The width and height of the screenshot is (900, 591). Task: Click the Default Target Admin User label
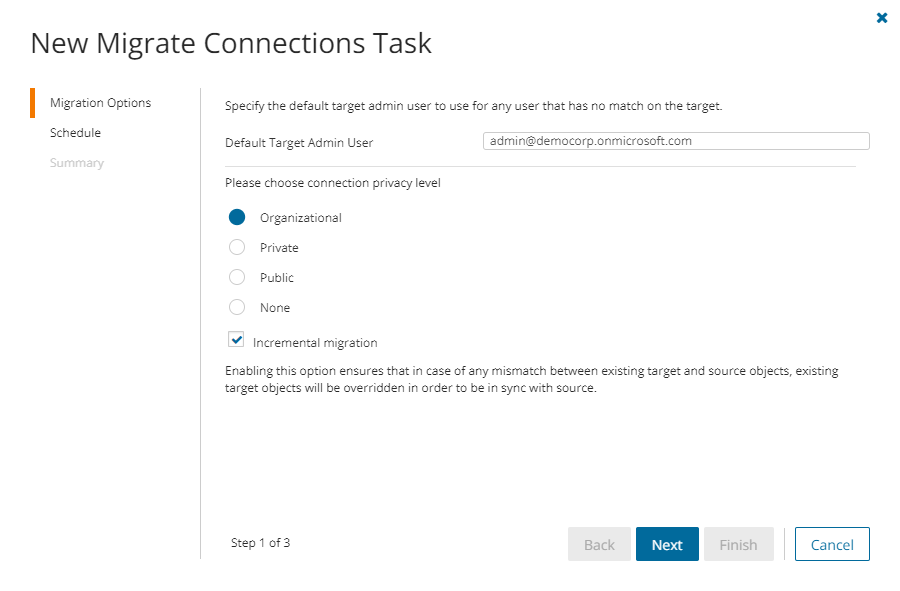pyautogui.click(x=299, y=143)
